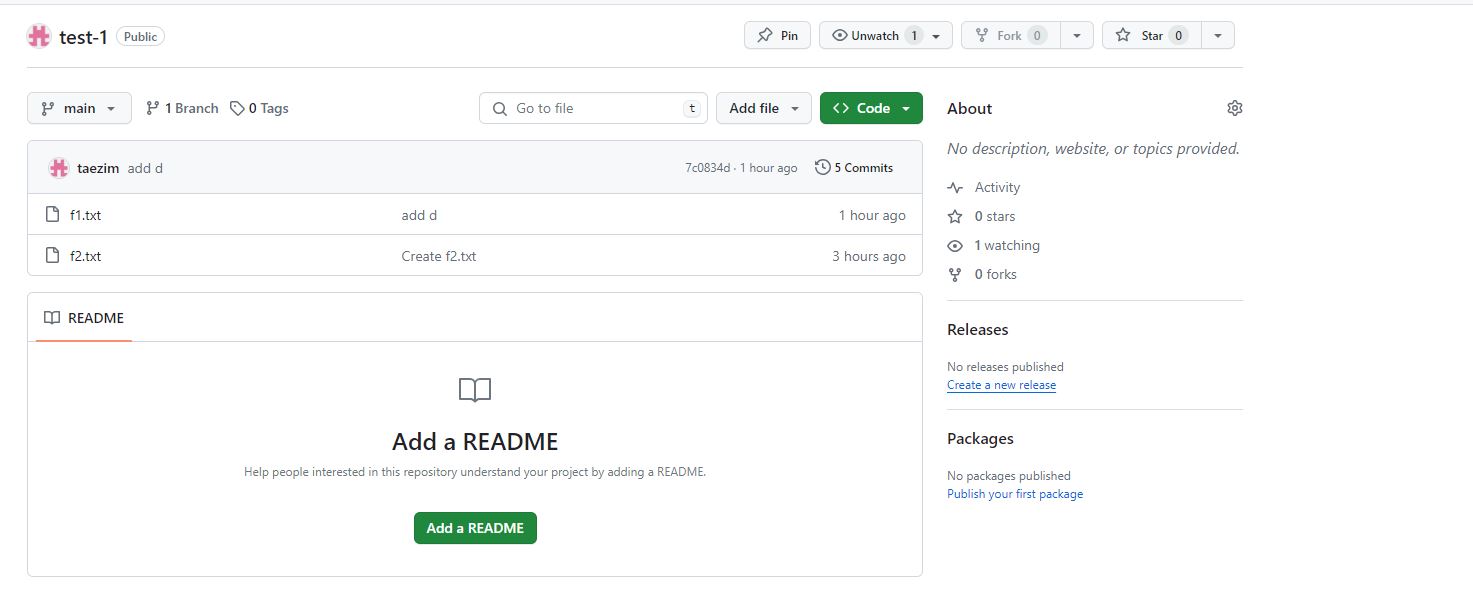Click the large book icon above Add a README

(x=475, y=390)
